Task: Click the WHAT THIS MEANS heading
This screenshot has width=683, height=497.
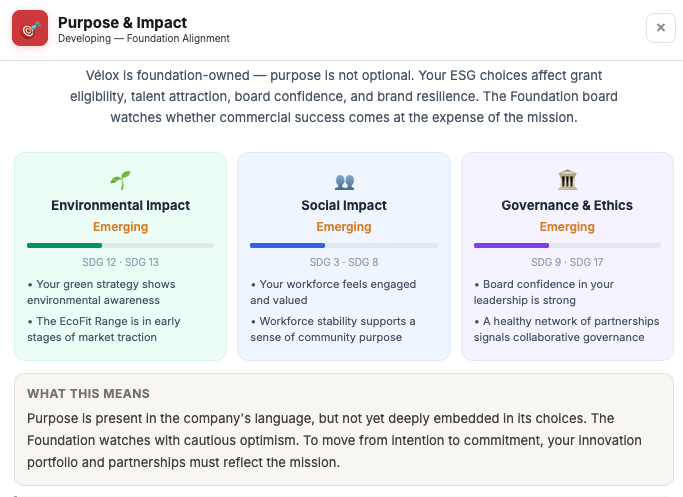Action: coord(88,393)
